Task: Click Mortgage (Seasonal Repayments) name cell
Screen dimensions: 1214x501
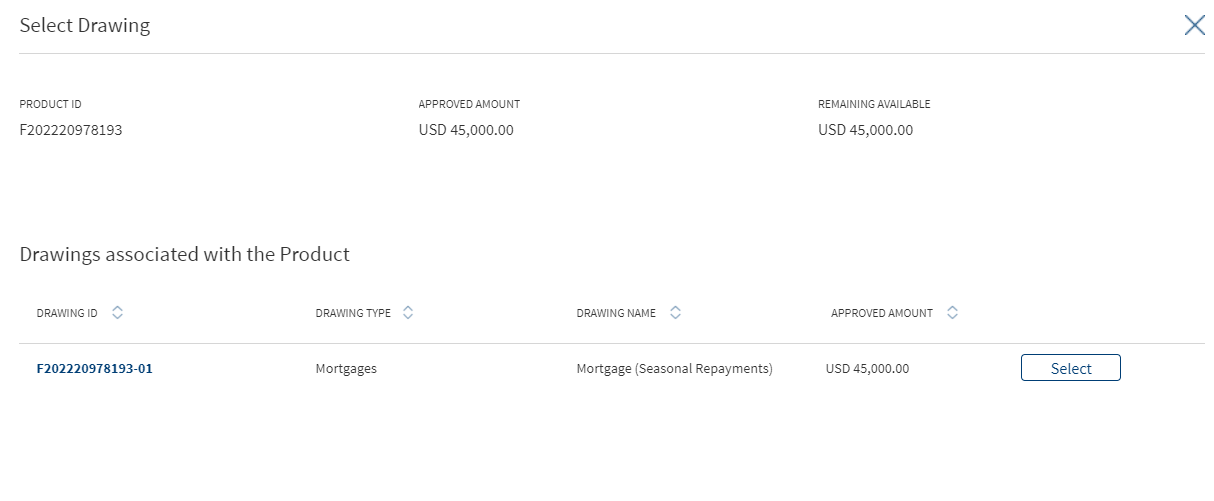Action: pos(675,368)
